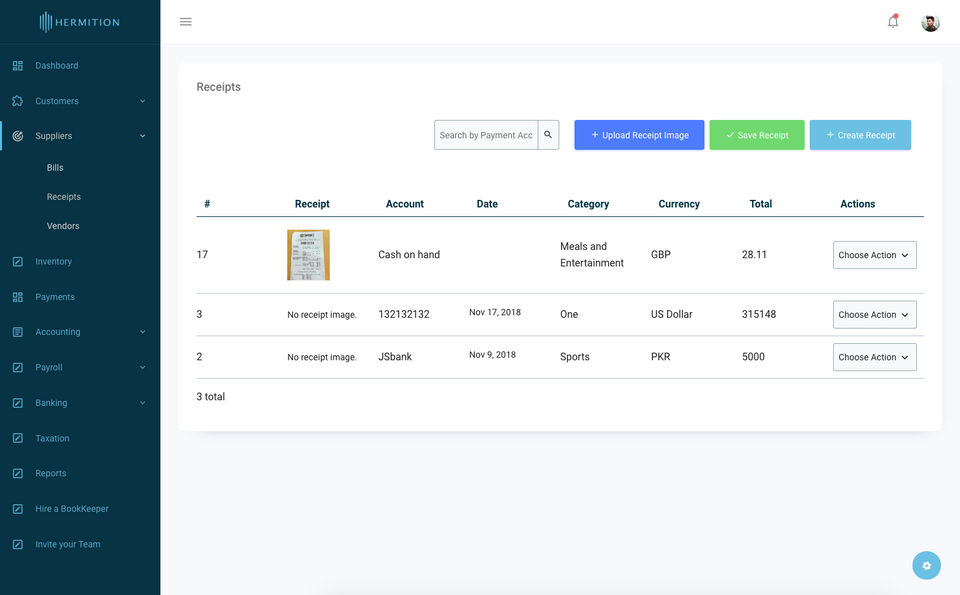Open user profile avatar
This screenshot has height=595, width=960.
pyautogui.click(x=930, y=23)
